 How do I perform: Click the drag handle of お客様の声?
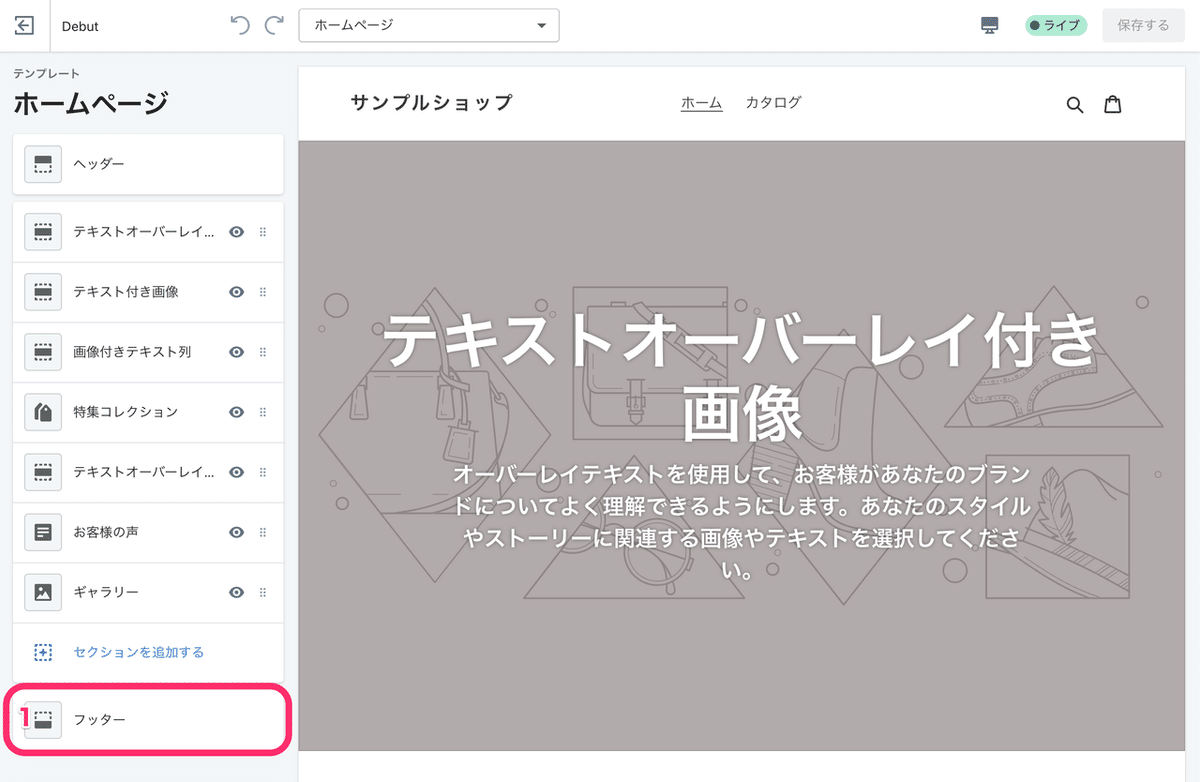pyautogui.click(x=263, y=532)
